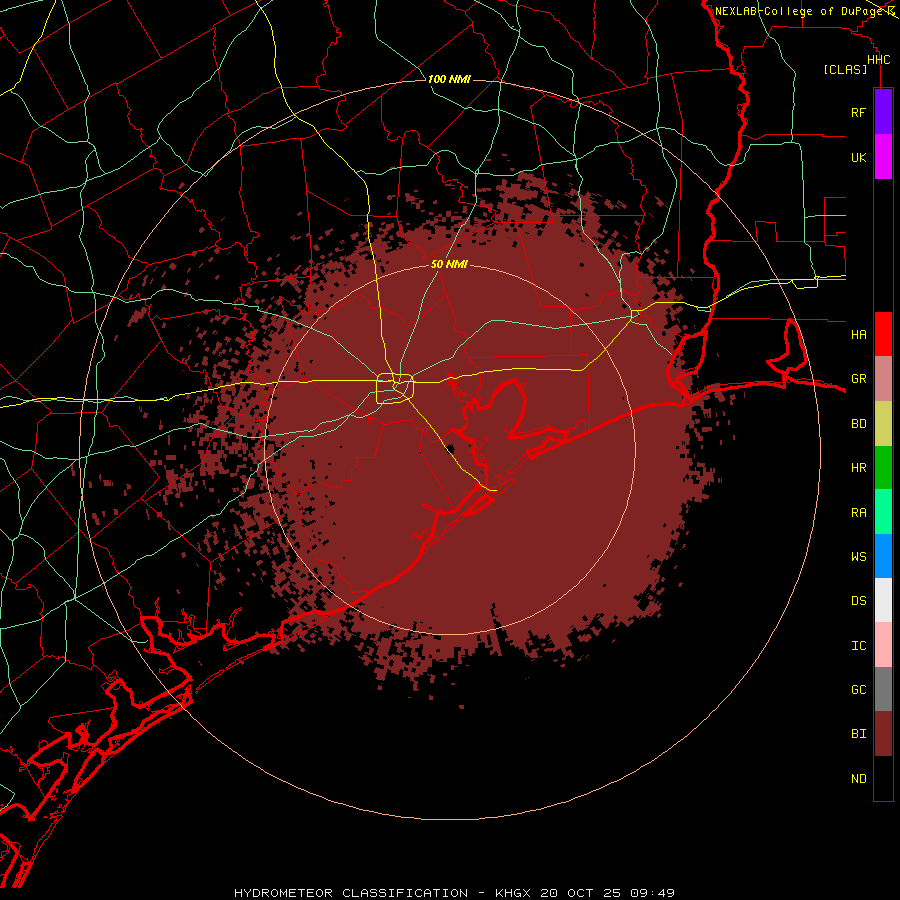The height and width of the screenshot is (900, 900).
Task: Click the HA legend label
Action: coord(858,334)
